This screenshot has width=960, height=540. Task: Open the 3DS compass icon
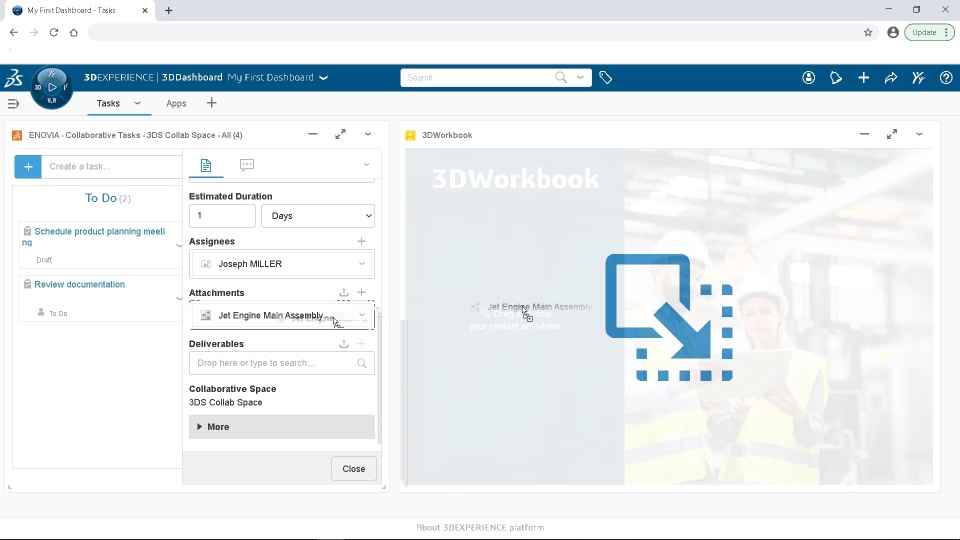click(x=51, y=88)
